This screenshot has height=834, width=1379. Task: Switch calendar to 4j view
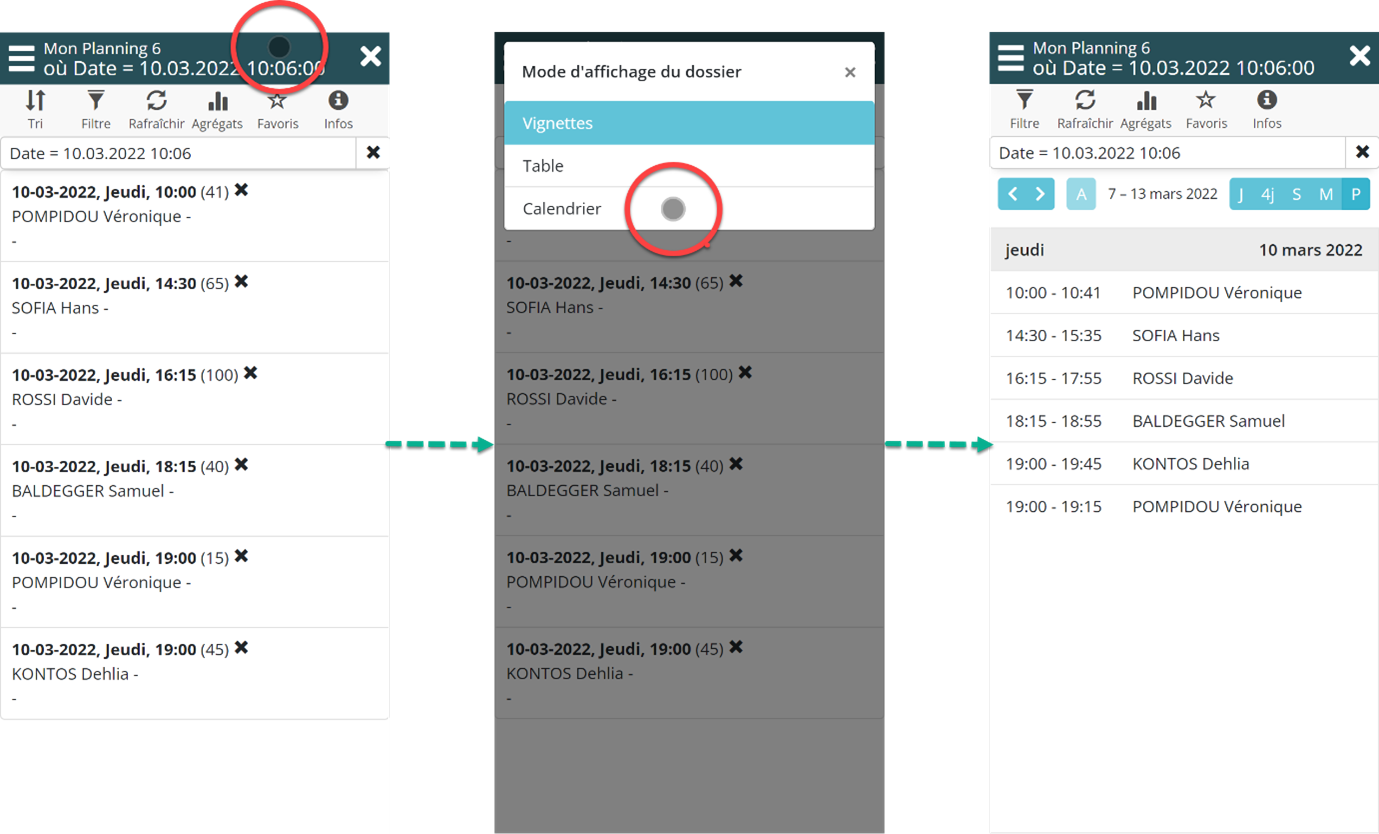coord(1268,194)
